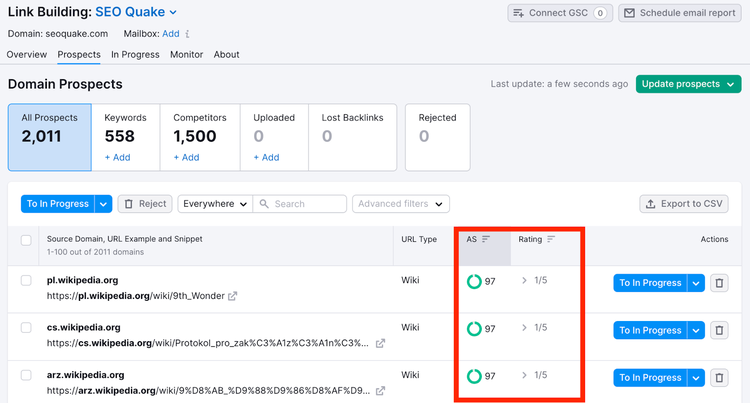Screen dimensions: 750x403
Task: Select the All Prospects card
Action: click(50, 137)
